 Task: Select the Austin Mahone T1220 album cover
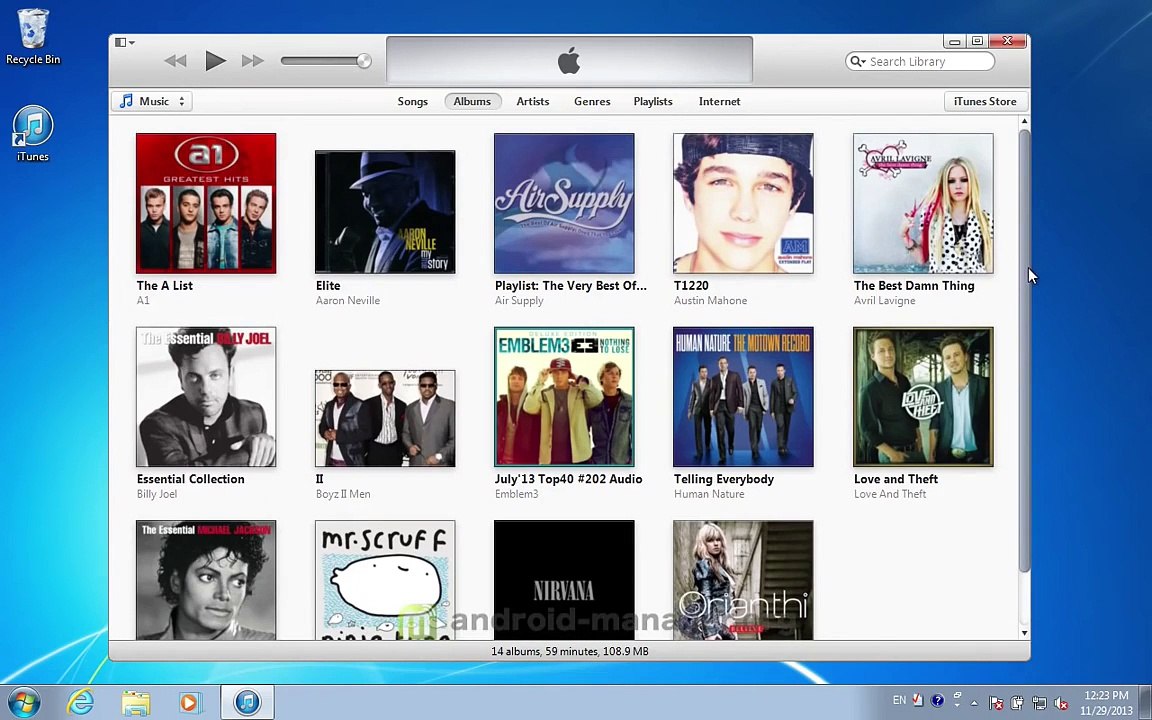744,204
